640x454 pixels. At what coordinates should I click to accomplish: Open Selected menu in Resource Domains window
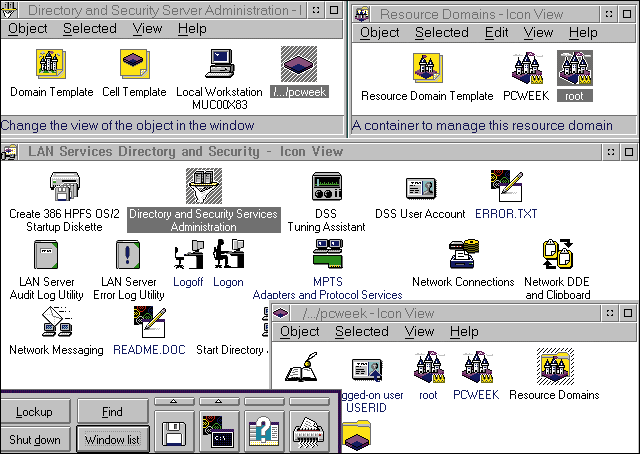442,33
